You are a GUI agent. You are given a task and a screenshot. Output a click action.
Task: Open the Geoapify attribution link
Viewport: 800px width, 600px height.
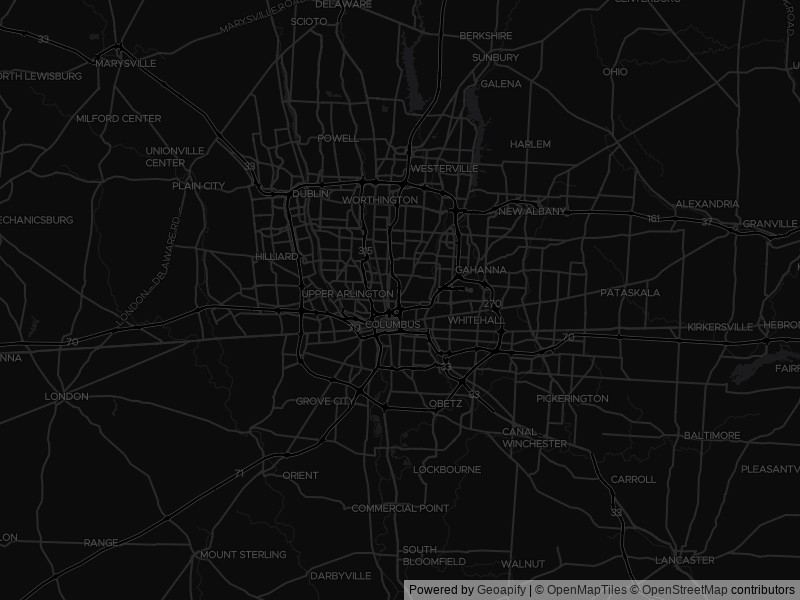(501, 590)
